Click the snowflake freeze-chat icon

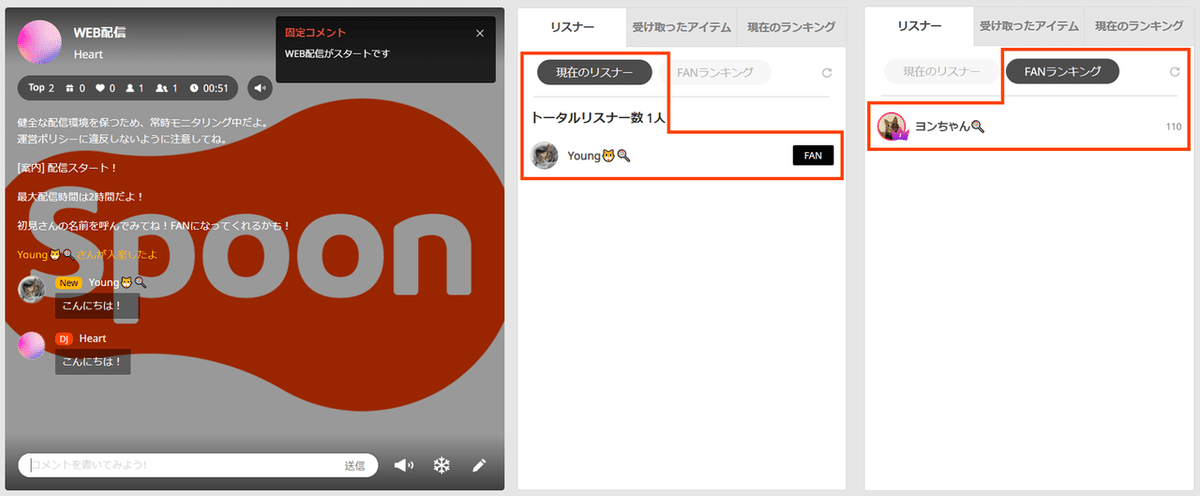pos(441,465)
